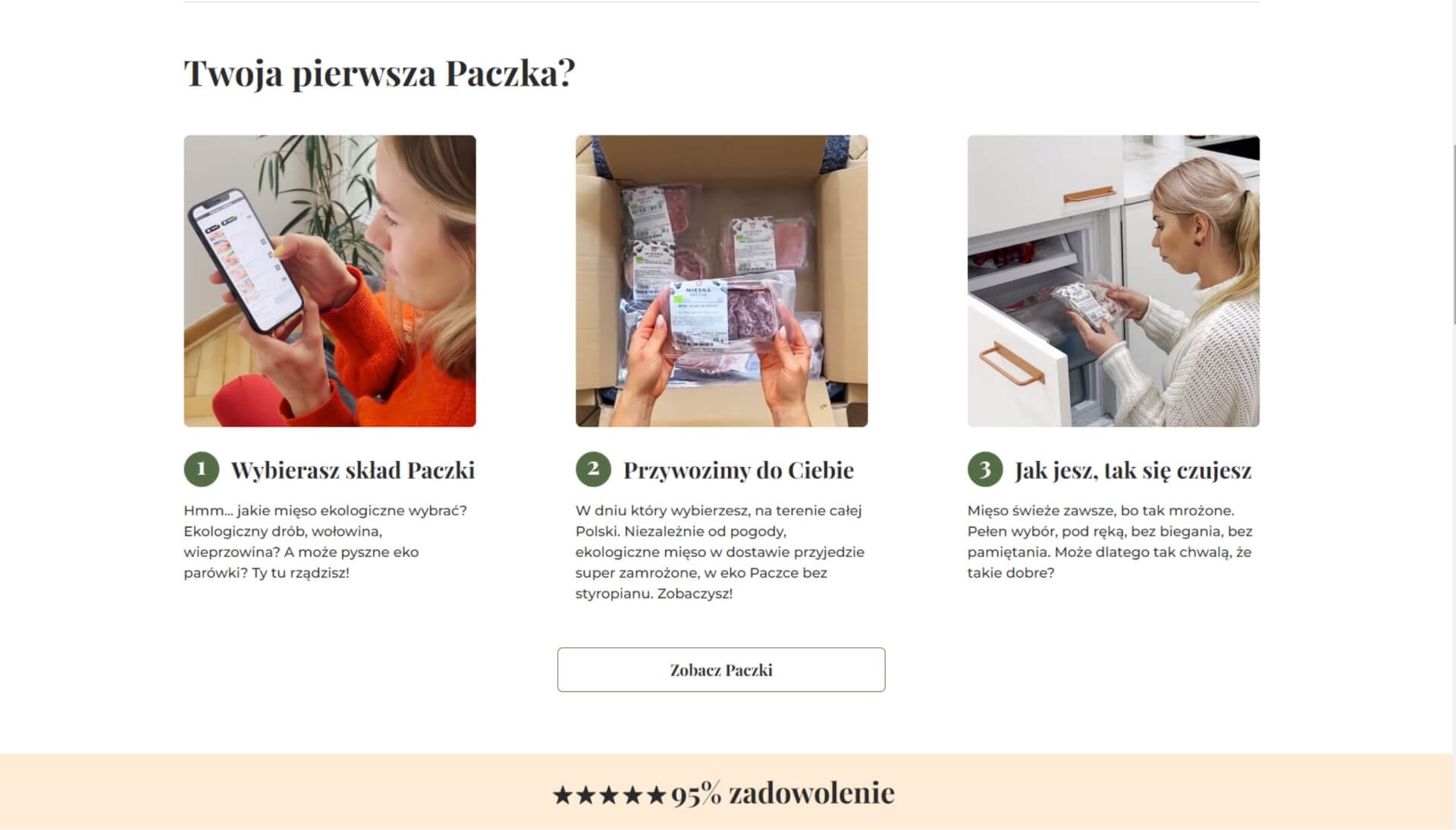
Task: Click the green number 3 step badge
Action: point(985,469)
